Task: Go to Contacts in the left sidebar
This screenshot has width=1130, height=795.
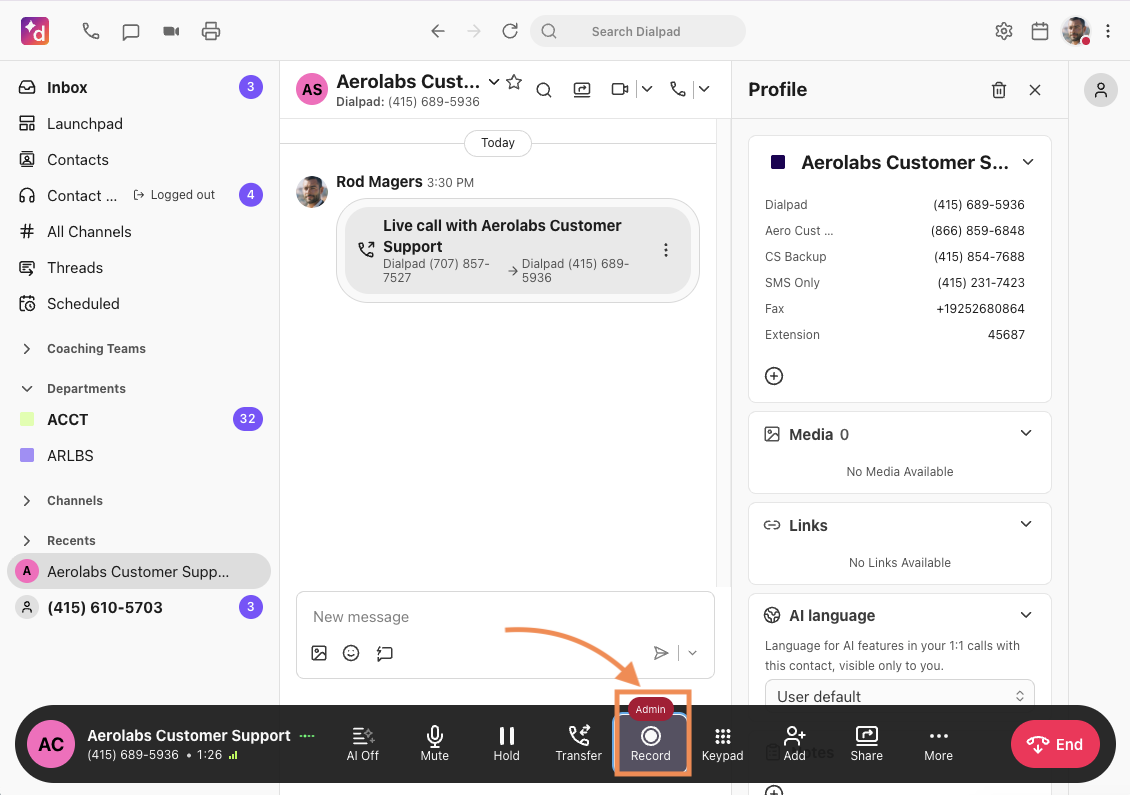Action: click(x=78, y=159)
